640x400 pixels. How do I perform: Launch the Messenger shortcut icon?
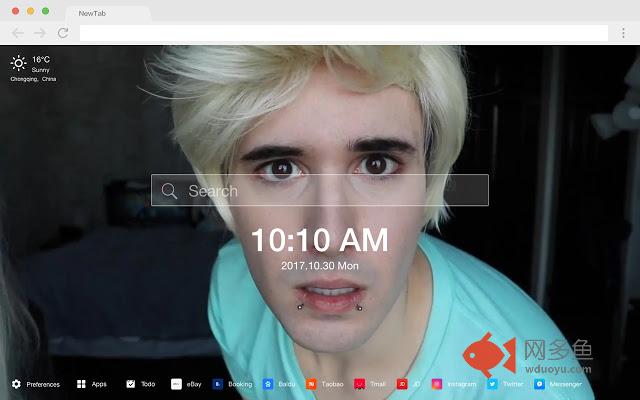539,384
